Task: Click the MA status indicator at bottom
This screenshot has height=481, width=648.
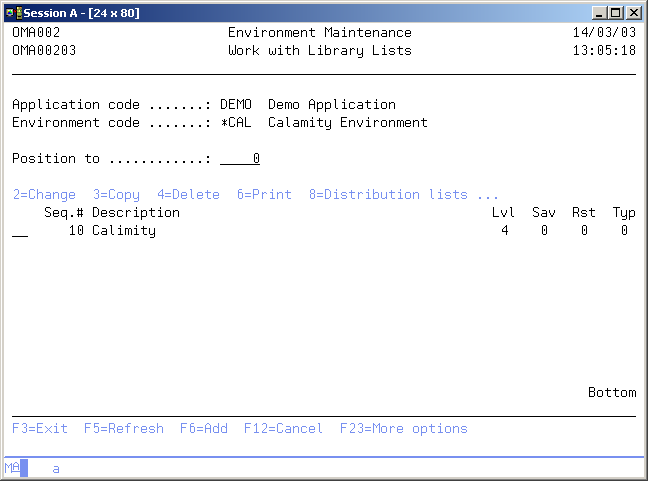Action: click(x=12, y=468)
